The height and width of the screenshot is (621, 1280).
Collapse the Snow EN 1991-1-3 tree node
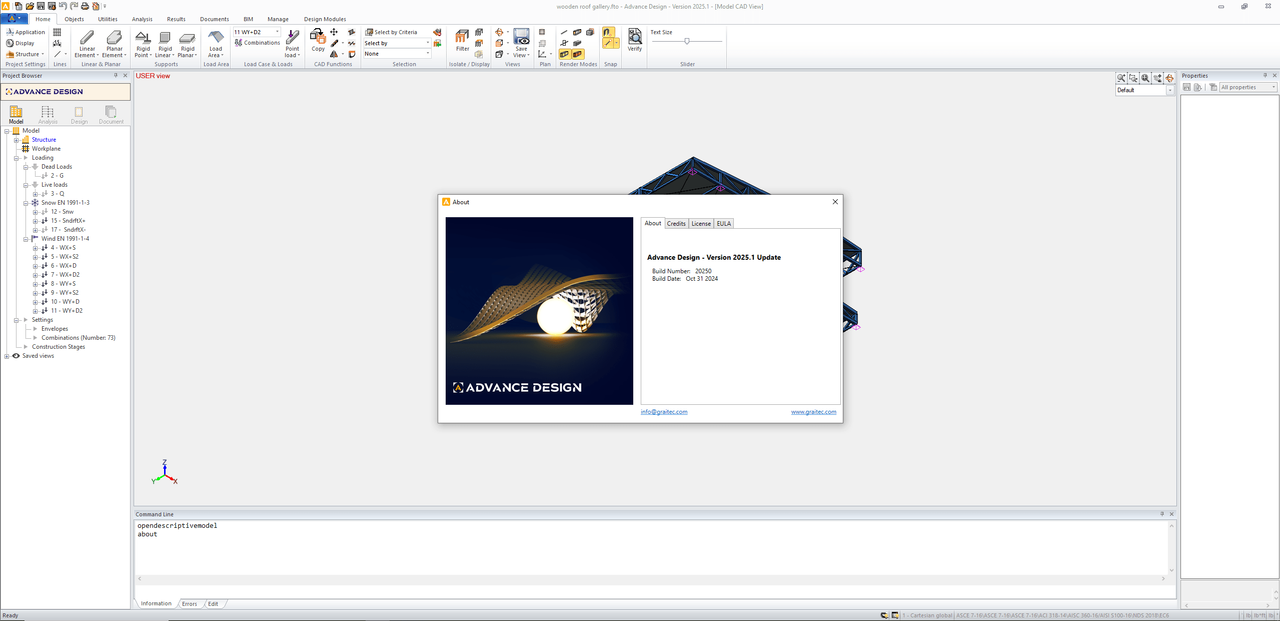pyautogui.click(x=25, y=203)
